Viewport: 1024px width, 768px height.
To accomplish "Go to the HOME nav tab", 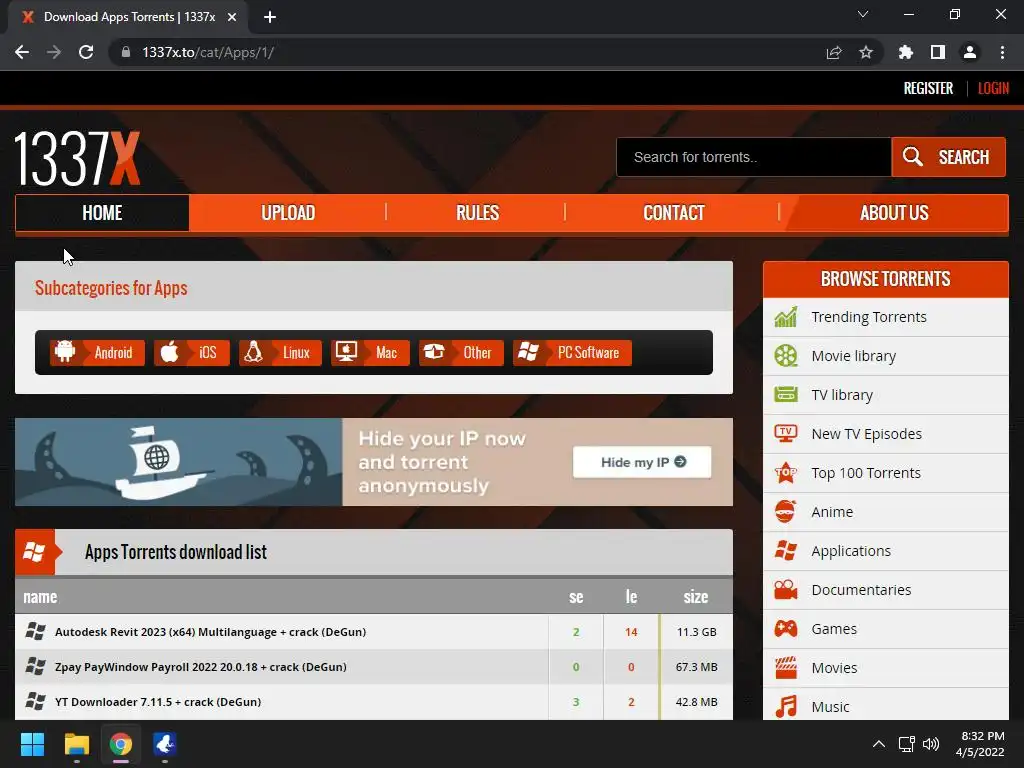I will click(103, 213).
